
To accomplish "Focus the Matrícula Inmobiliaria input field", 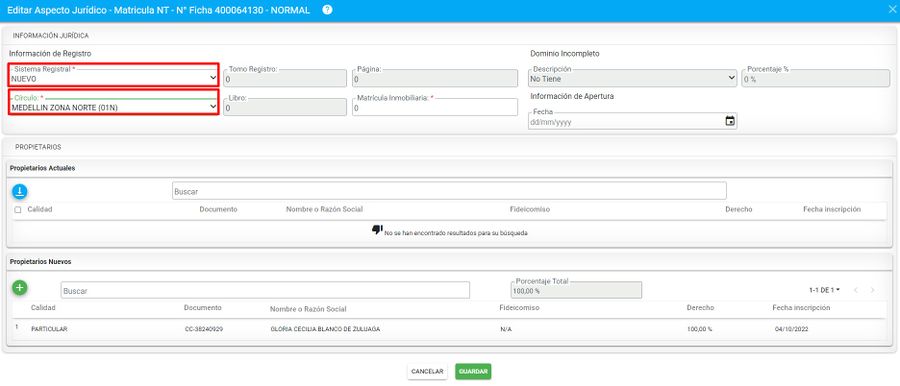I will click(435, 107).
